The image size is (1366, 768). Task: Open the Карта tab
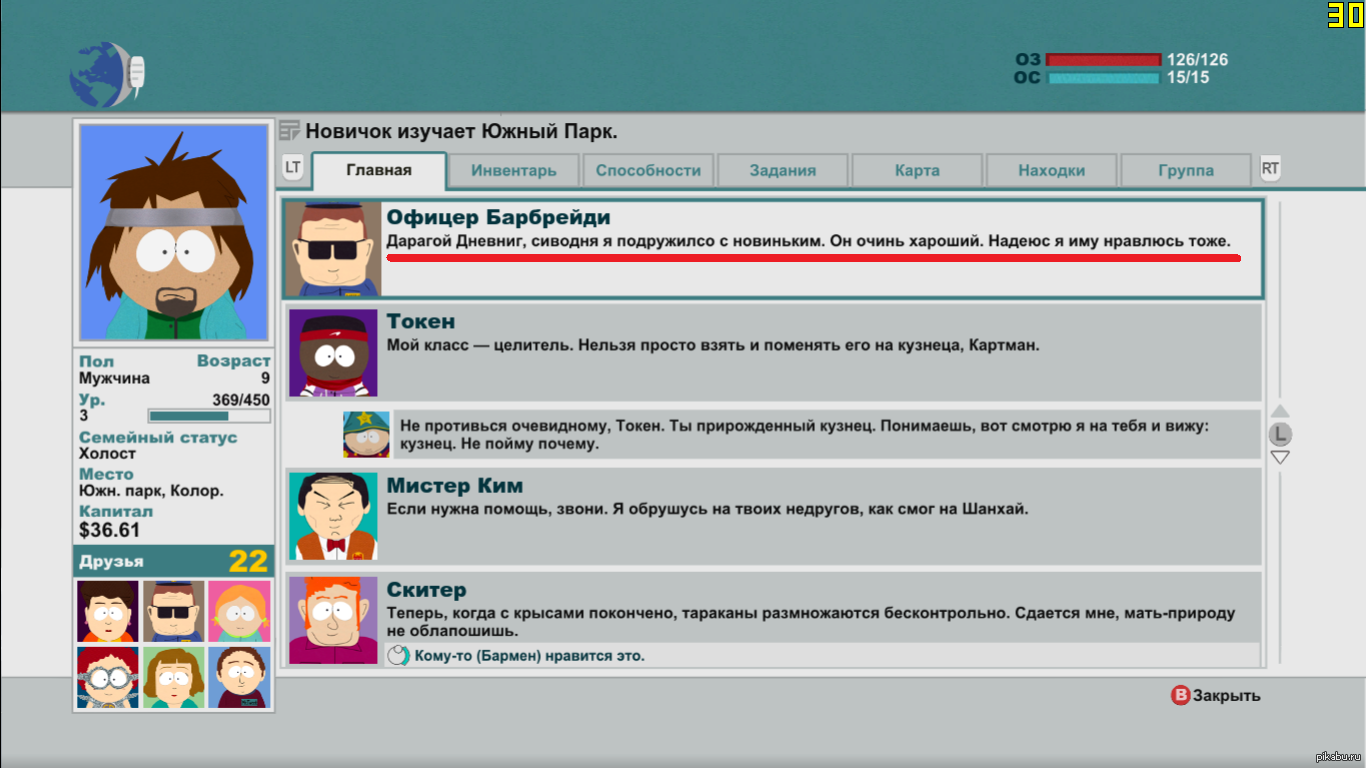917,170
